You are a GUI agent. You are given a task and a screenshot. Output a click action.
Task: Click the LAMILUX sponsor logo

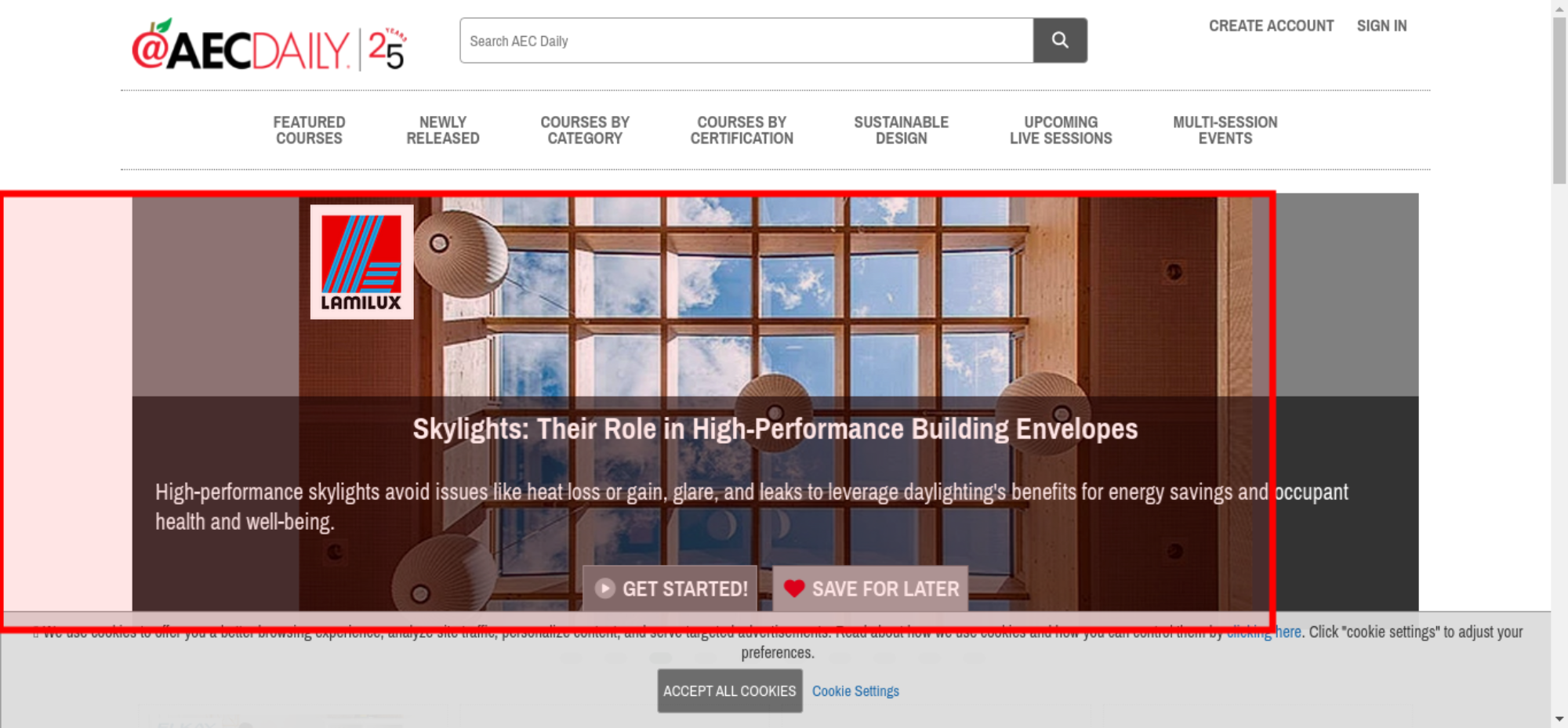pos(361,262)
